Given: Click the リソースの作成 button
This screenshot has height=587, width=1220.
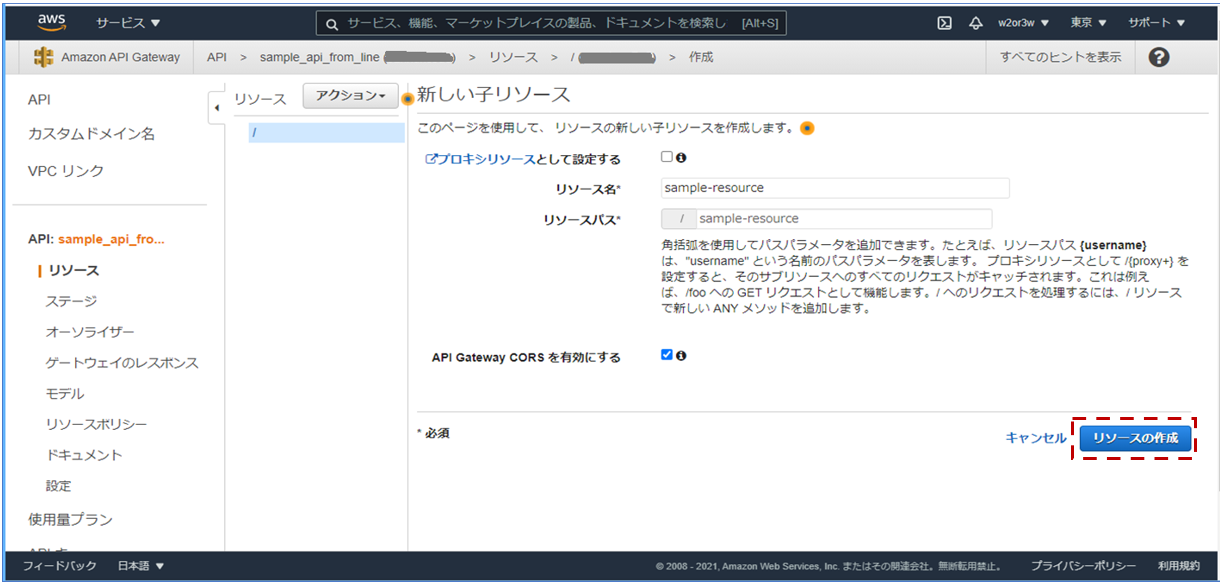Looking at the screenshot, I should pos(1133,438).
